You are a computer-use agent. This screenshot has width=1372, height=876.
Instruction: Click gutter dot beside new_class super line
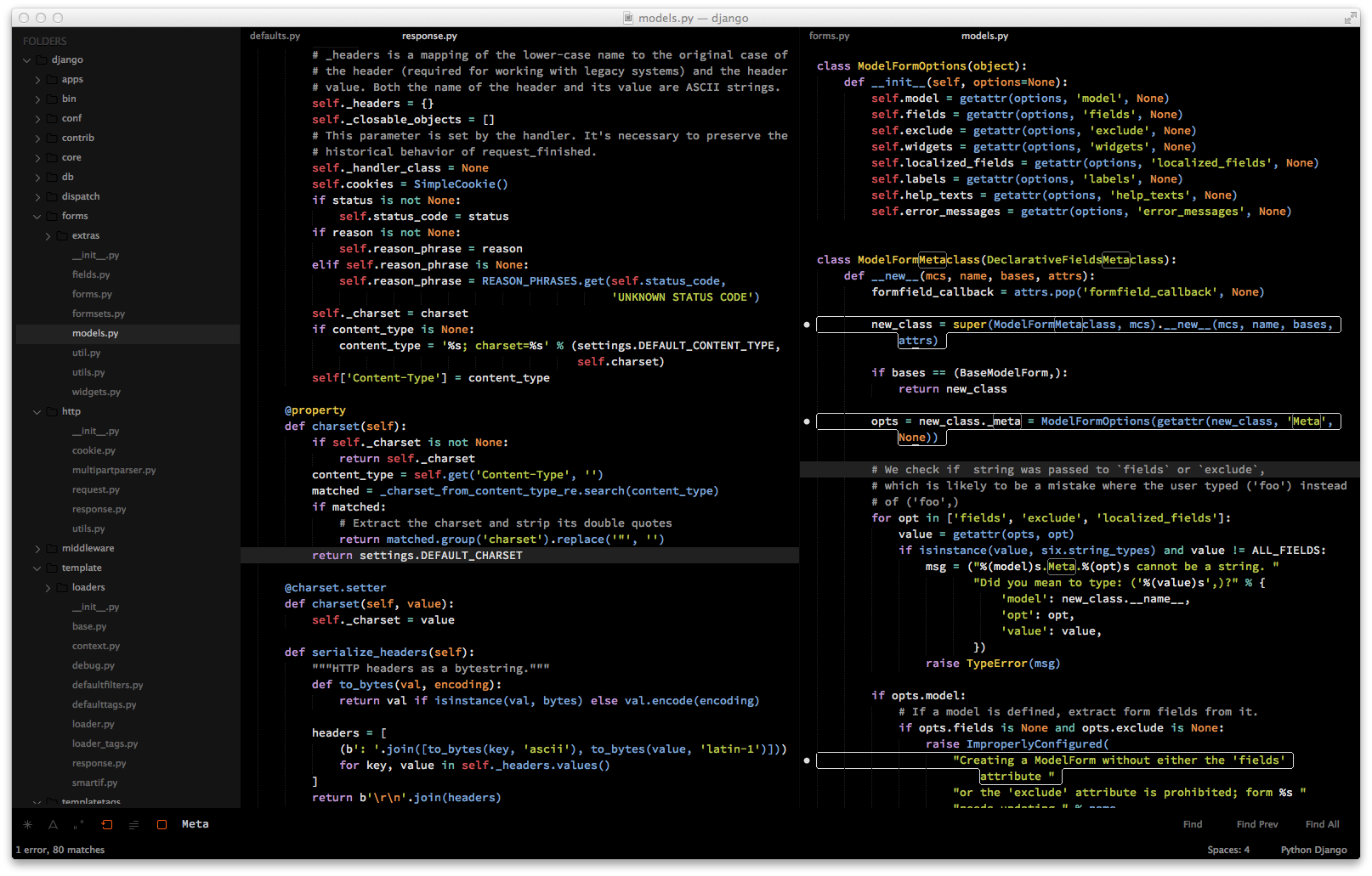coord(807,325)
